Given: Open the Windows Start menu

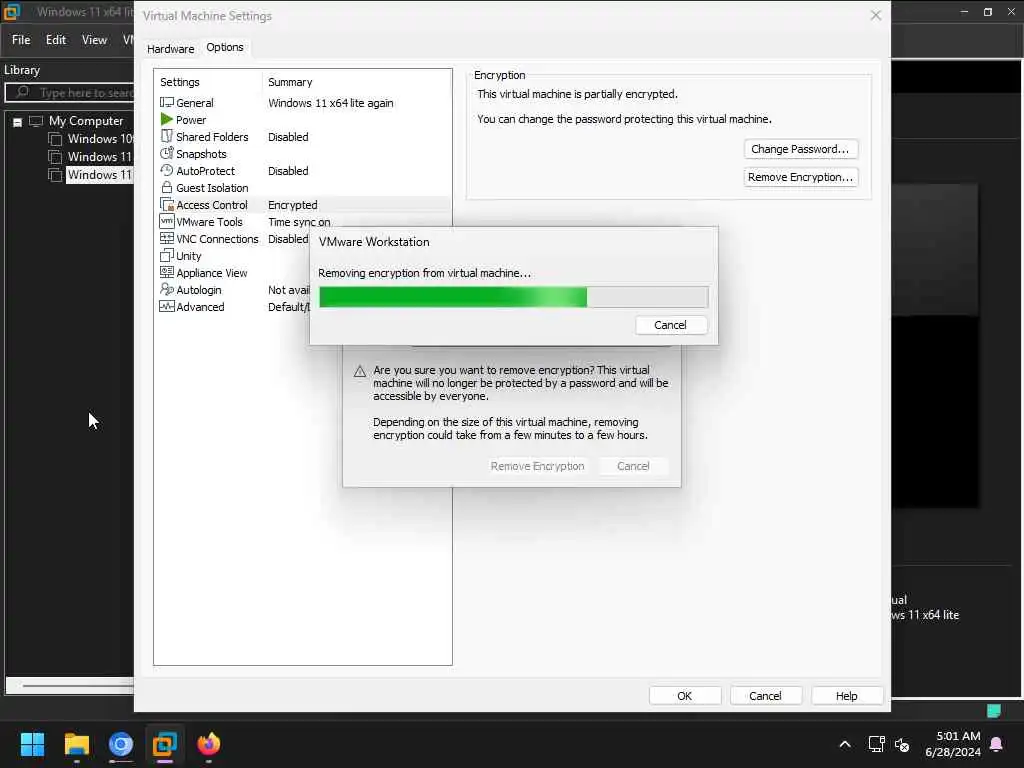Looking at the screenshot, I should pyautogui.click(x=32, y=744).
